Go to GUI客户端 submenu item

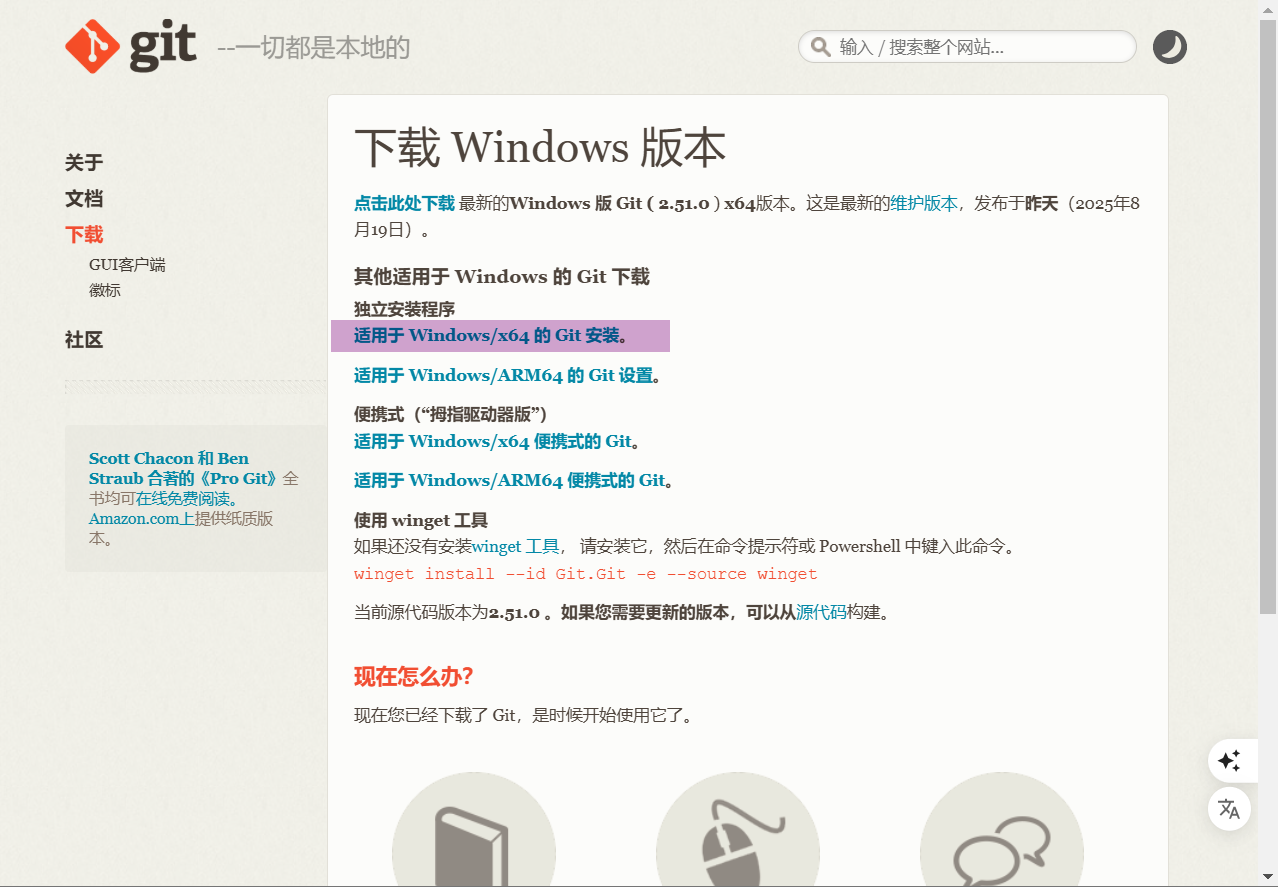tap(127, 265)
